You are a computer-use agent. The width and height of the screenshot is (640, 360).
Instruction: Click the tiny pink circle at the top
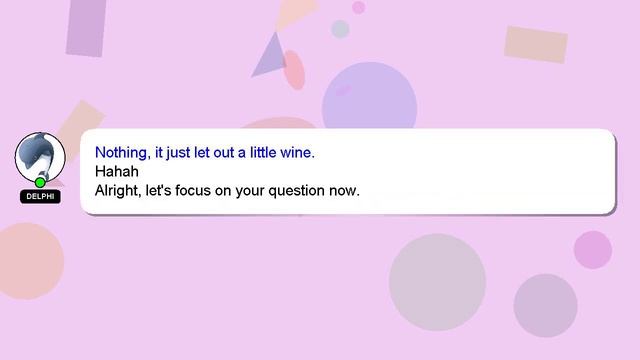358,7
